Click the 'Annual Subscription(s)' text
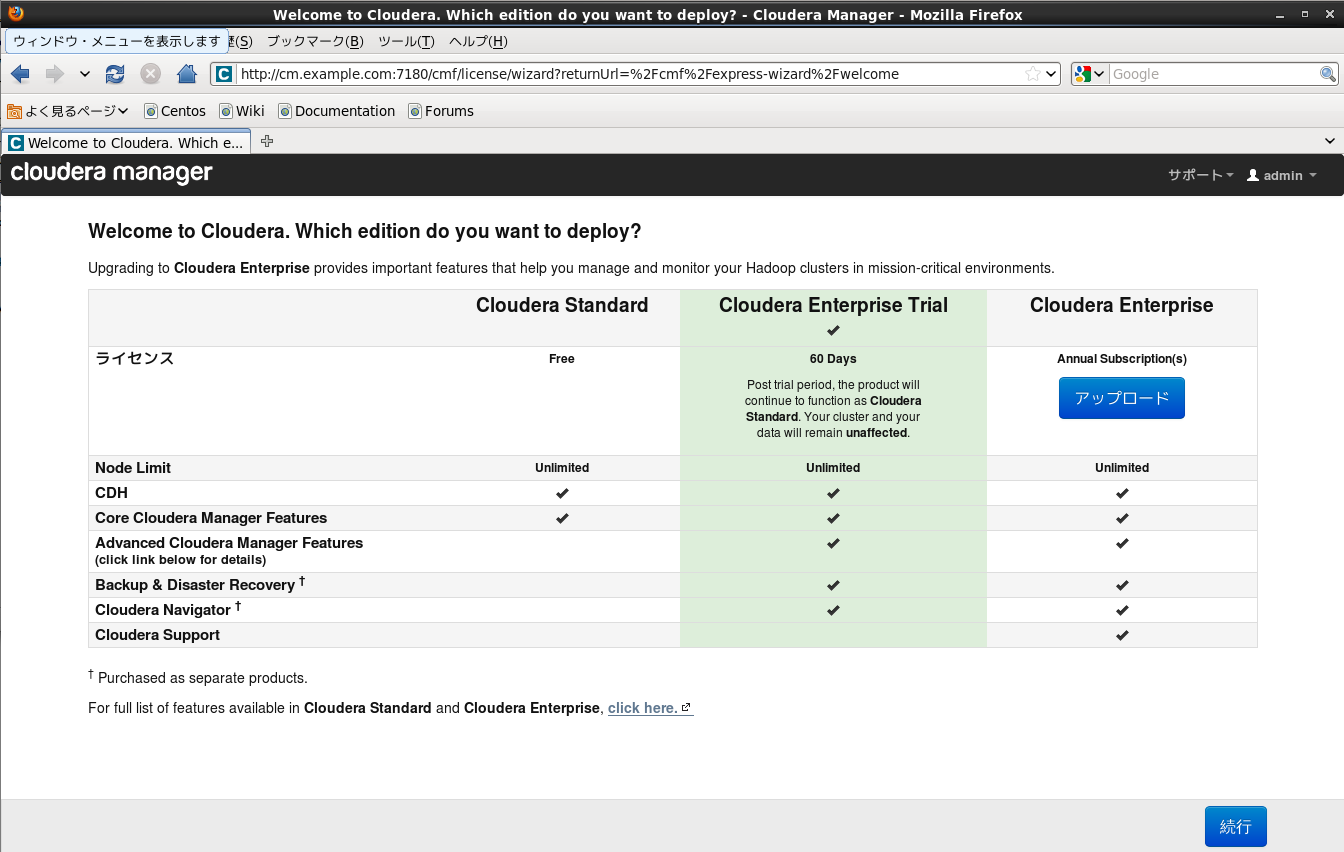Viewport: 1344px width, 852px height. coord(1122,359)
